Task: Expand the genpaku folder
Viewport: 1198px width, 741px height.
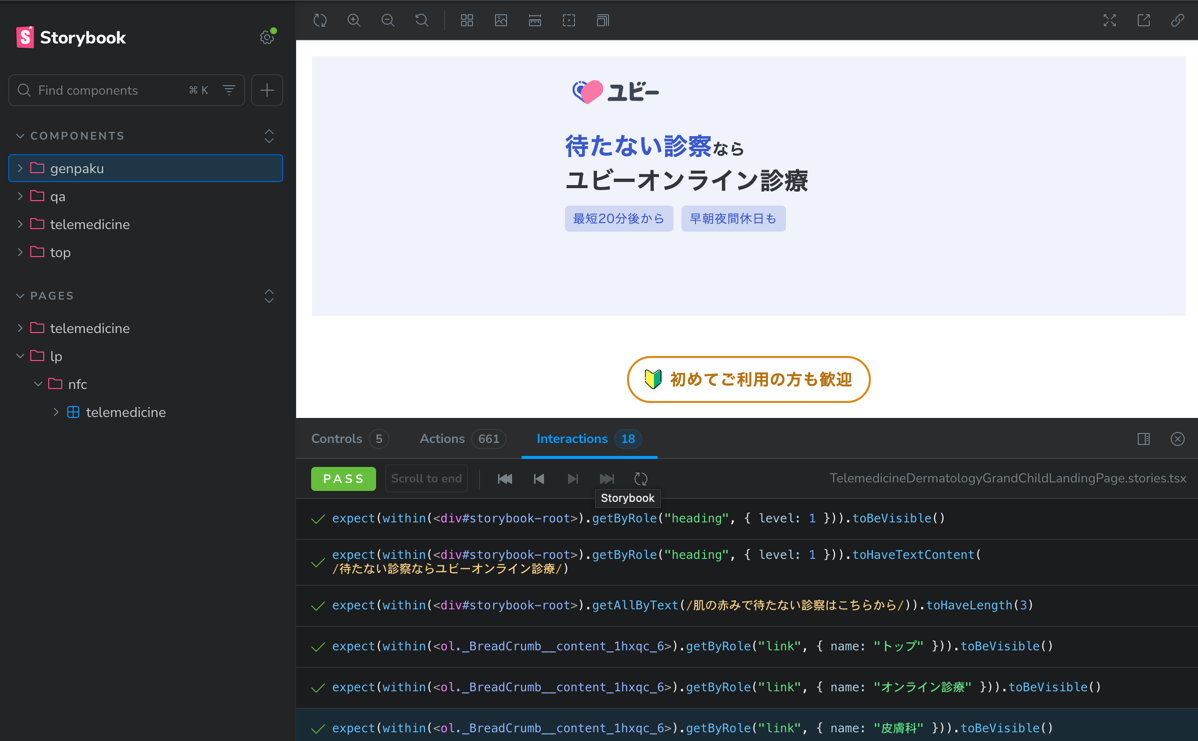Action: point(145,168)
